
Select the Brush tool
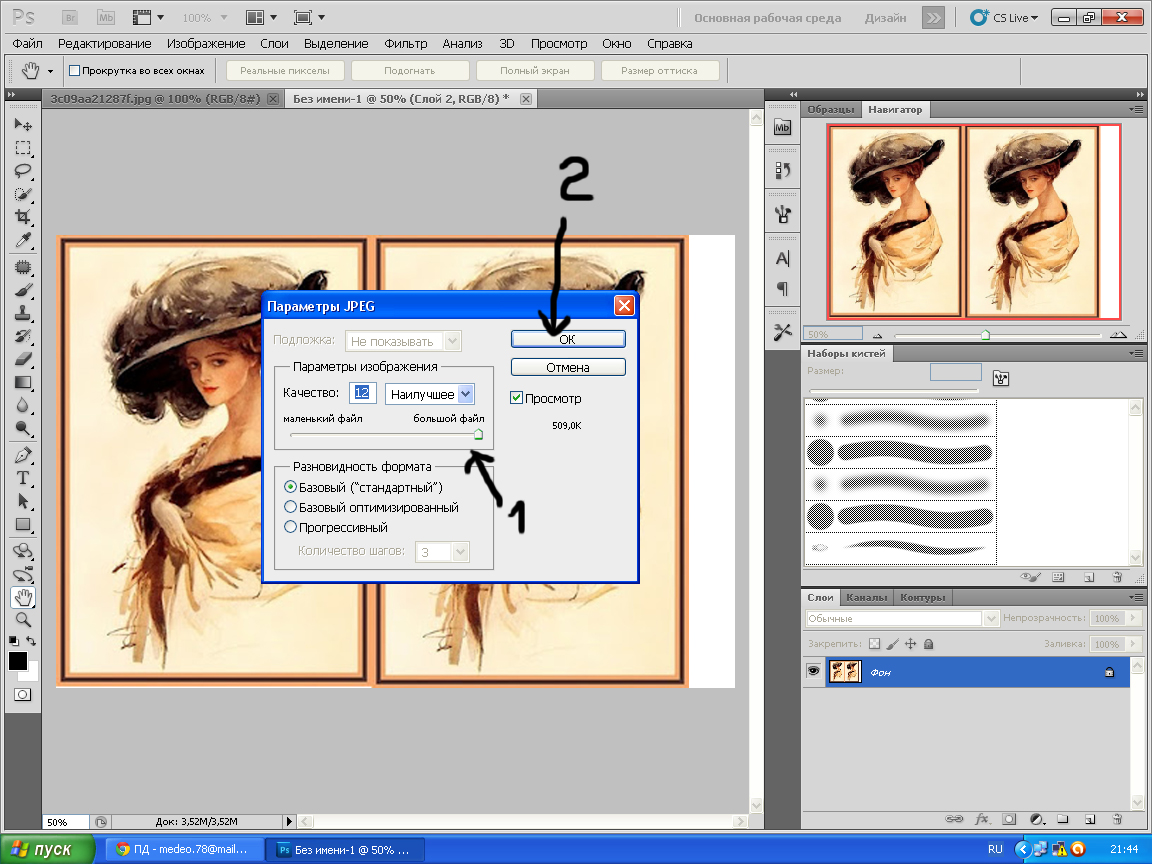point(23,290)
